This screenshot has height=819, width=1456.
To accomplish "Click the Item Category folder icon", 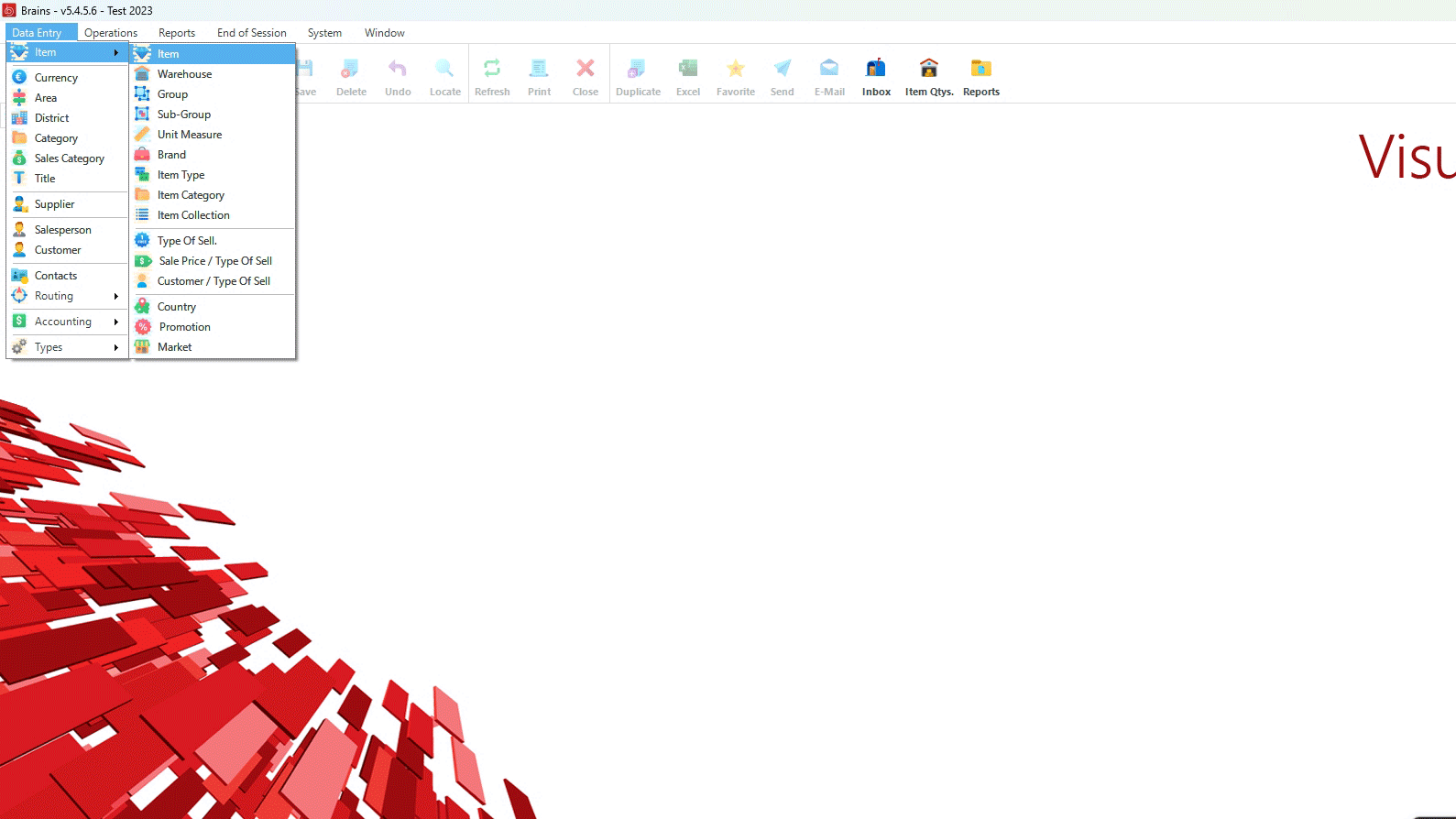I will (x=142, y=195).
